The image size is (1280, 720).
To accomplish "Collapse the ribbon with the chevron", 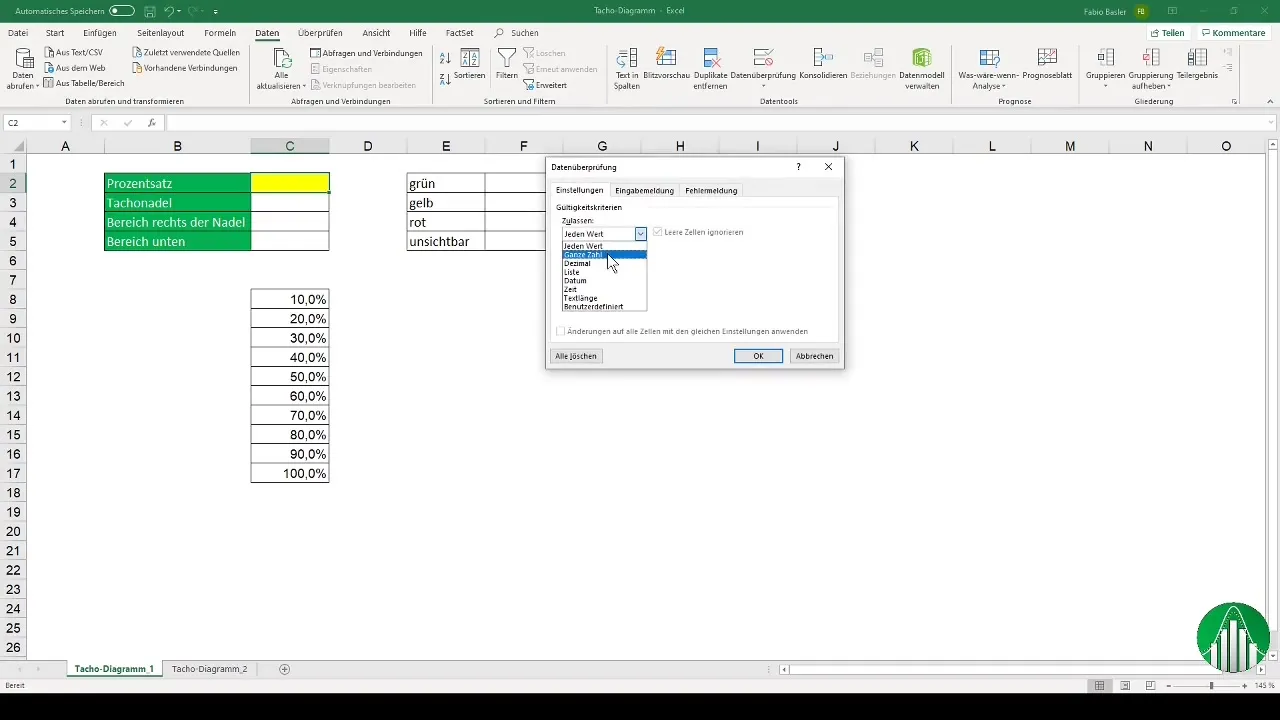I will click(x=1270, y=102).
